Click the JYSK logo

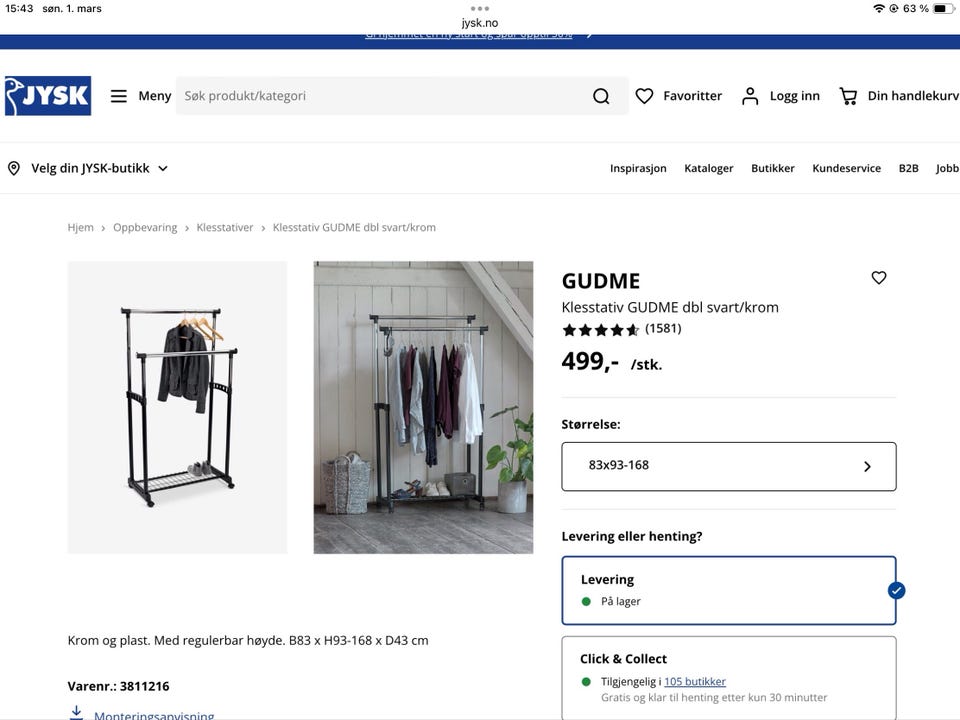pyautogui.click(x=47, y=95)
